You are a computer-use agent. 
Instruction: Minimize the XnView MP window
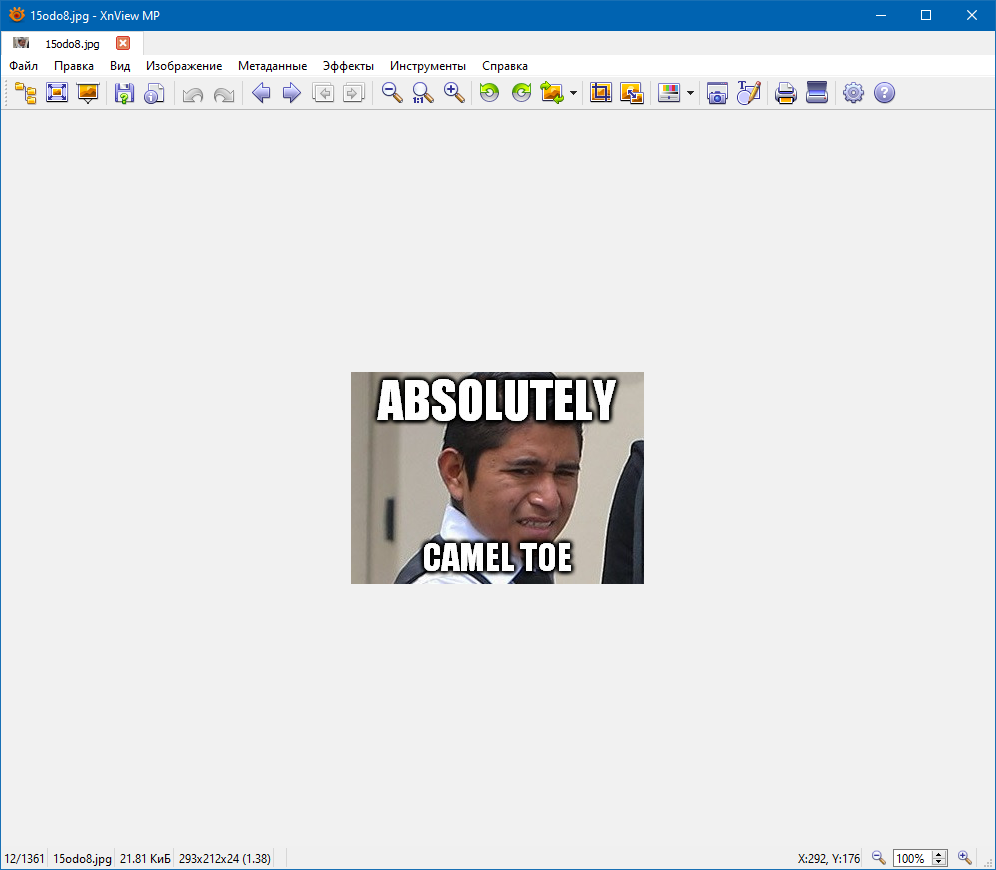pyautogui.click(x=880, y=15)
